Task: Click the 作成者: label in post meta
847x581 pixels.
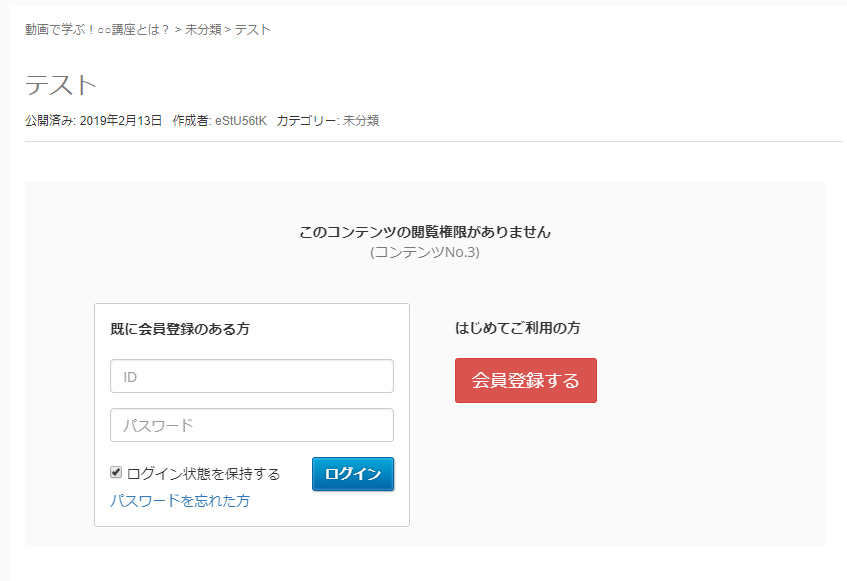Action: [x=192, y=121]
